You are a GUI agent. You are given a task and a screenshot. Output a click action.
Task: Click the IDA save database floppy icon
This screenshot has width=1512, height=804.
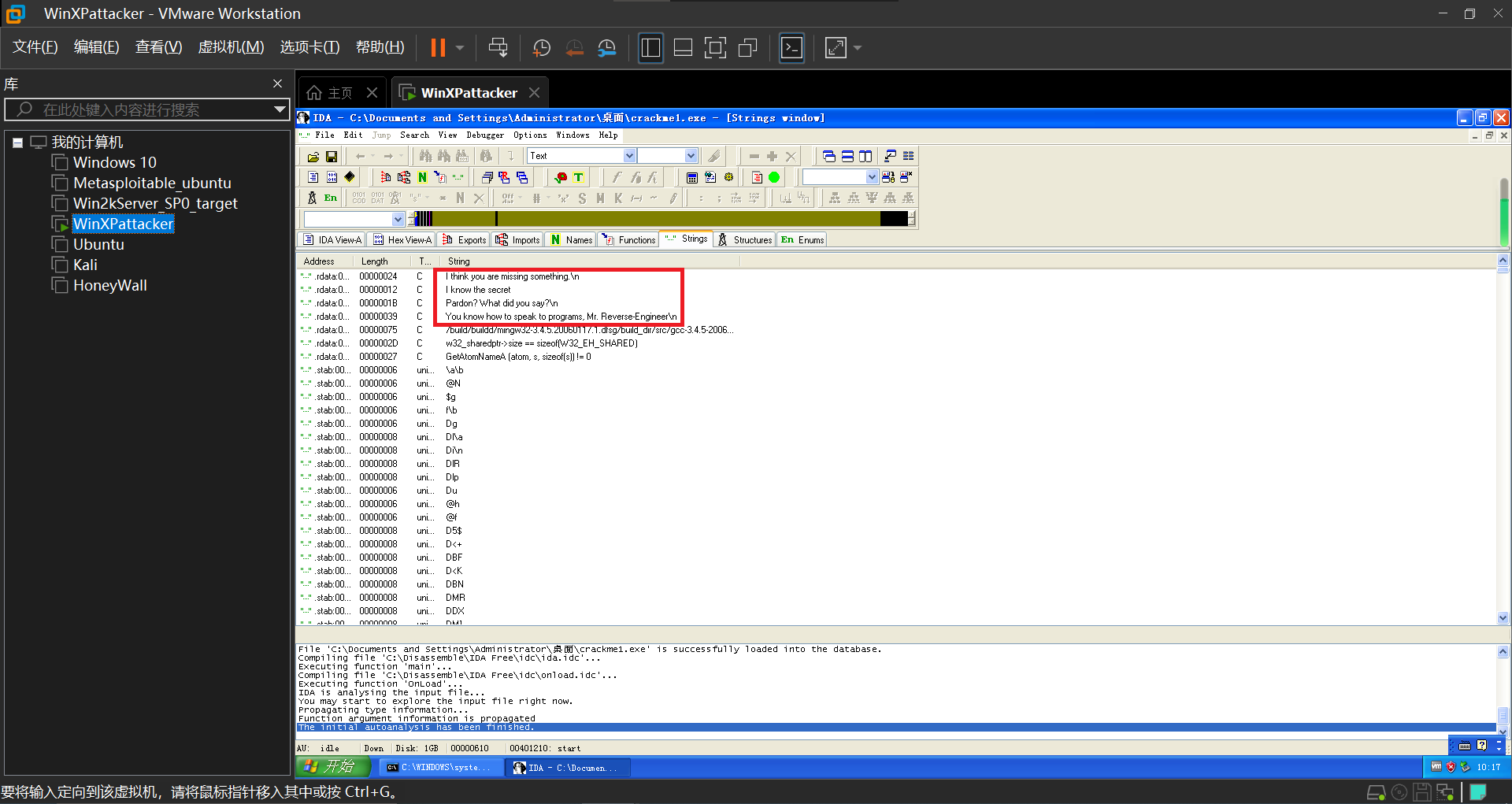[x=332, y=156]
